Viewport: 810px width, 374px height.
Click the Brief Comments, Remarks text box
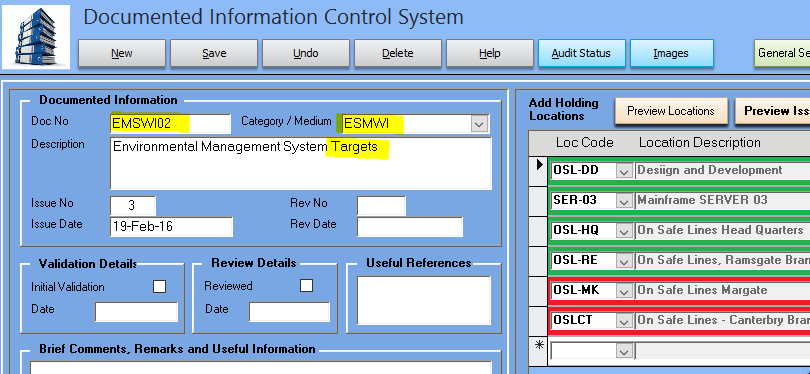click(261, 368)
